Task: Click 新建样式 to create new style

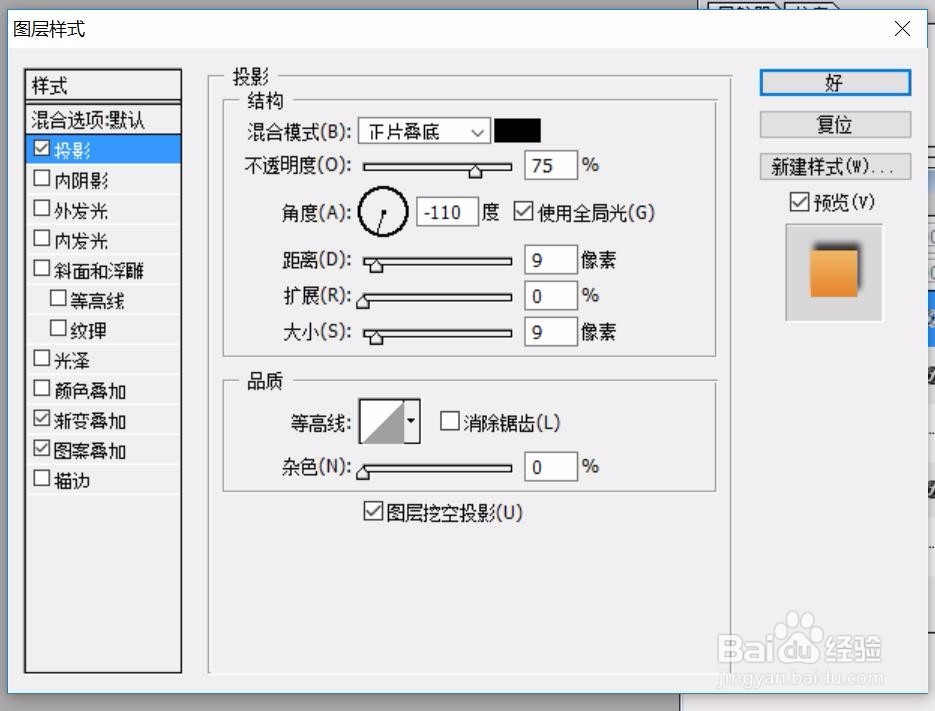Action: (x=835, y=165)
